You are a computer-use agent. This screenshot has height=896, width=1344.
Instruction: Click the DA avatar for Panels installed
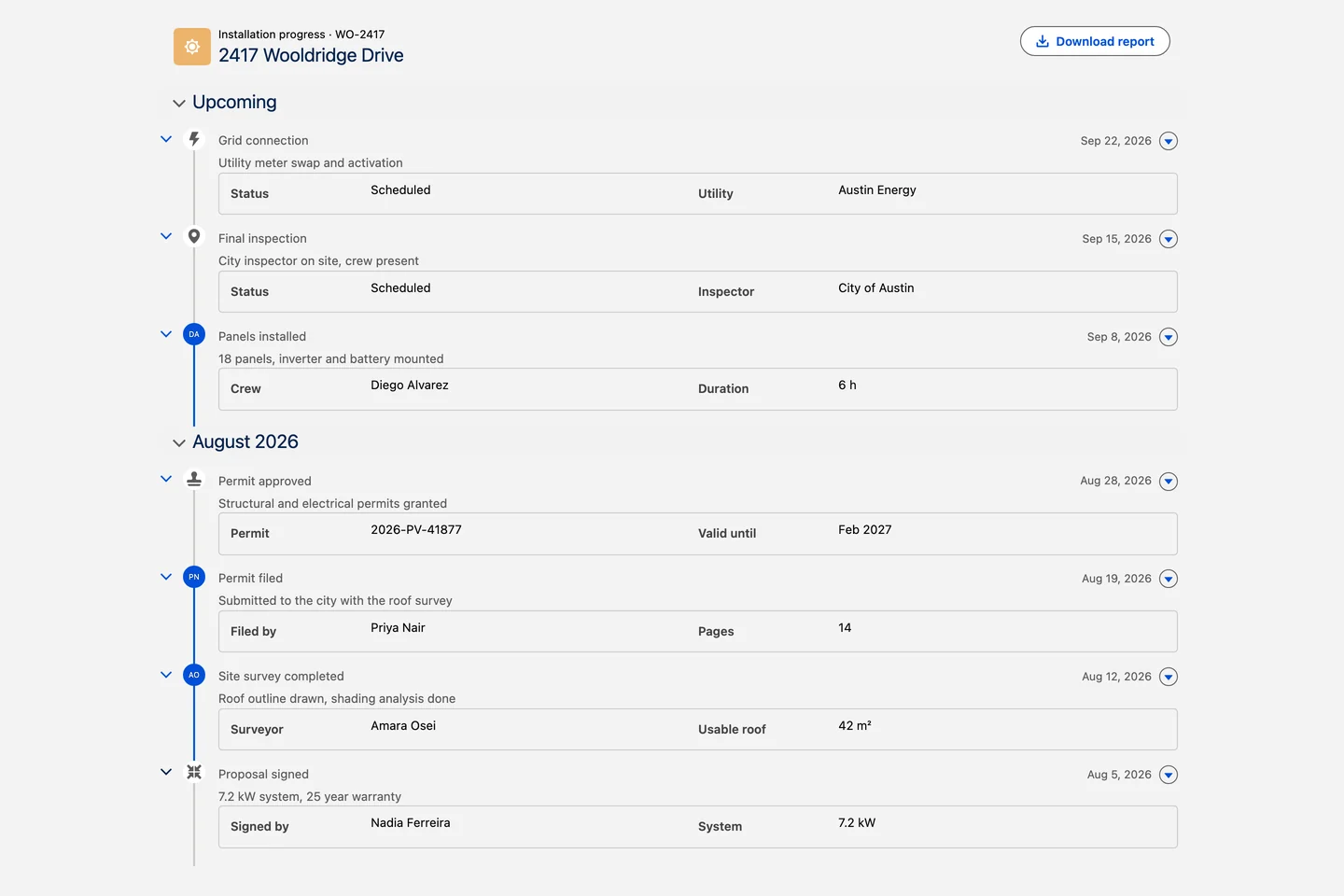point(194,334)
